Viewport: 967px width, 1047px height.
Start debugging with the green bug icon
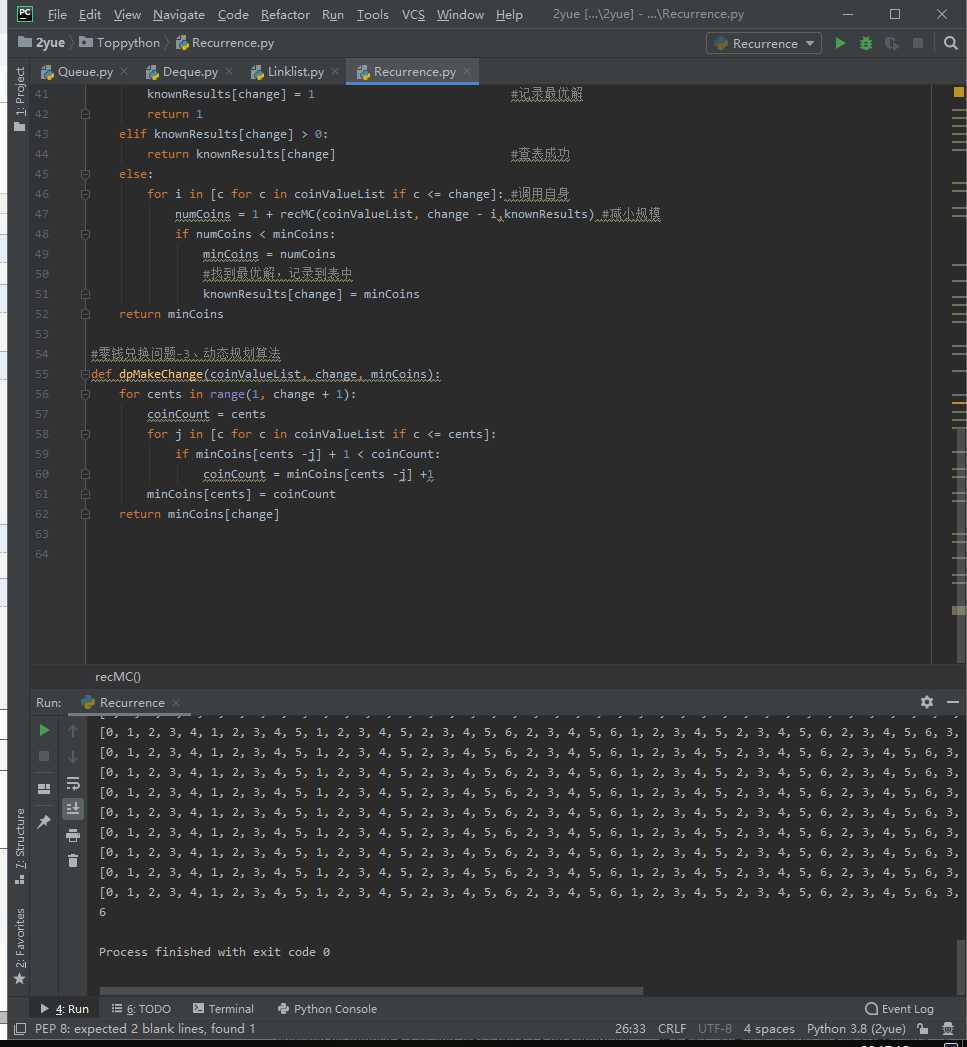[x=865, y=43]
